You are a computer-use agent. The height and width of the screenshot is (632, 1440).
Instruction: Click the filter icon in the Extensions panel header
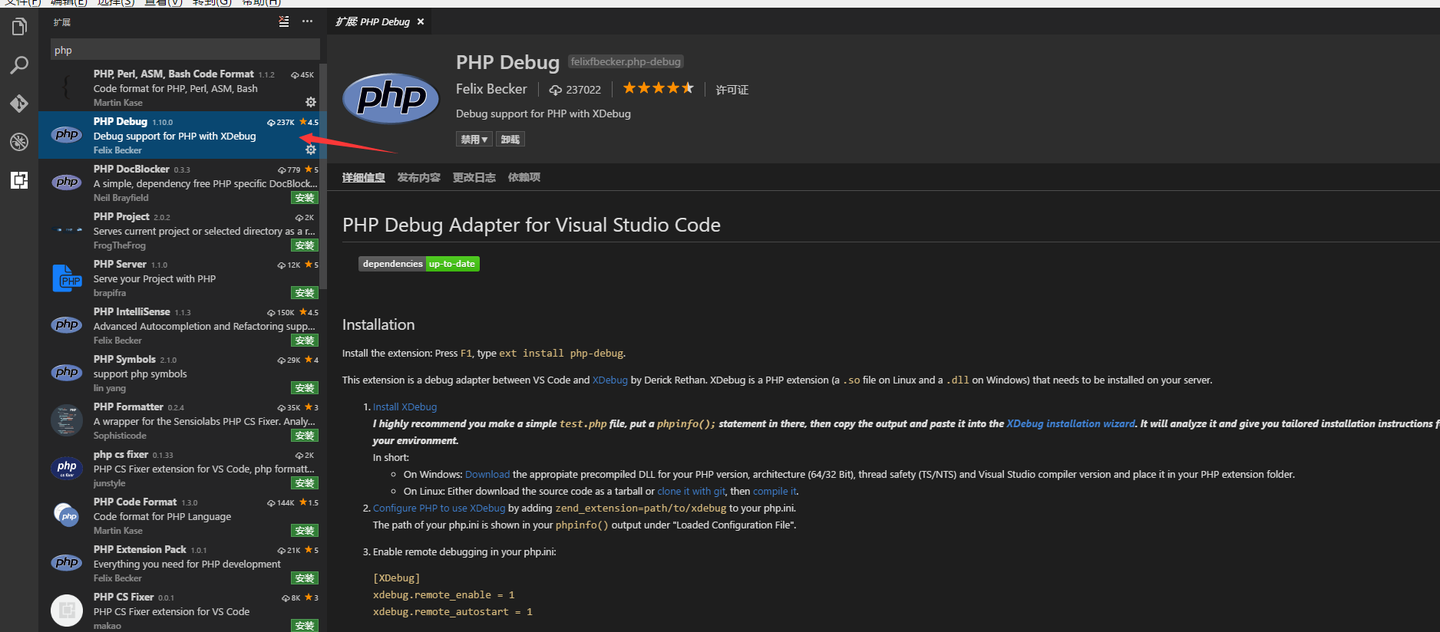click(x=283, y=21)
